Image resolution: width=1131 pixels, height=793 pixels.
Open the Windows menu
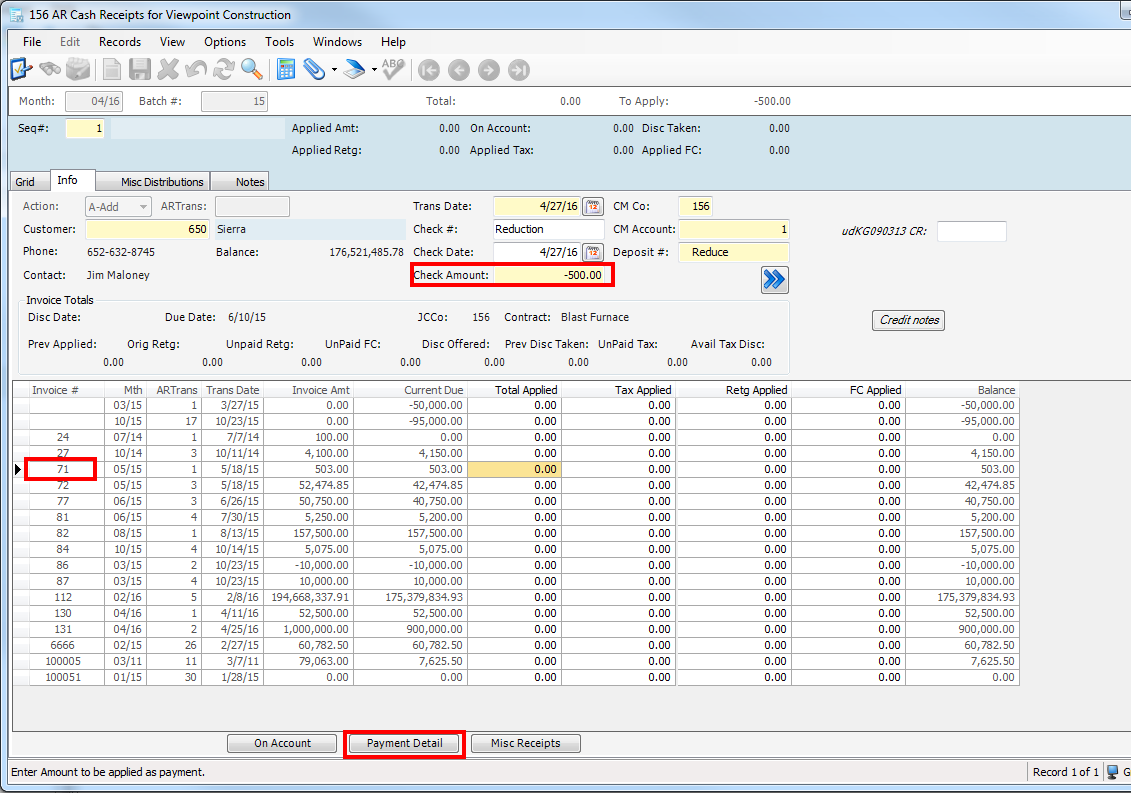pos(338,42)
